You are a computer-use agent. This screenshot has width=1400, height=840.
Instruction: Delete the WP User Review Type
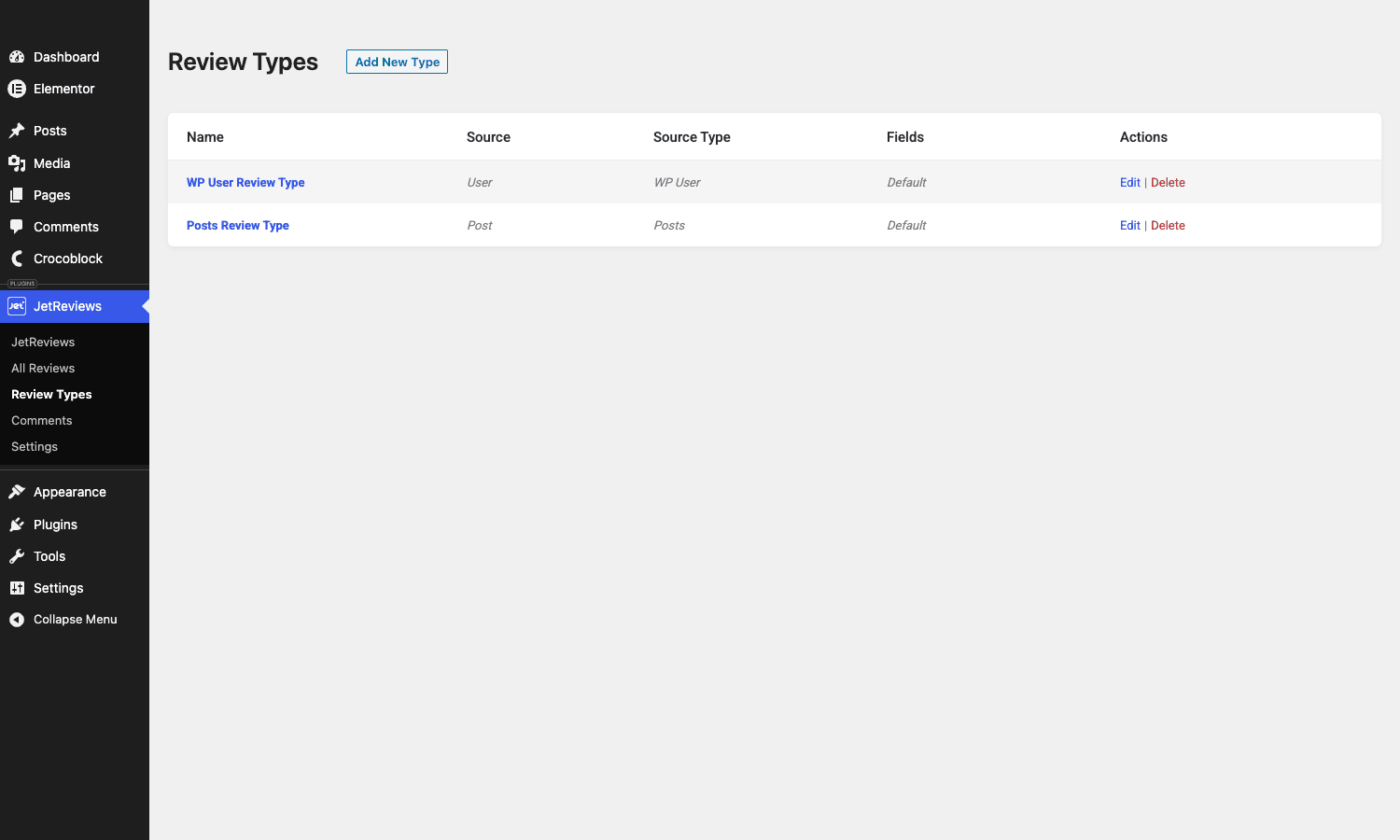[1168, 183]
